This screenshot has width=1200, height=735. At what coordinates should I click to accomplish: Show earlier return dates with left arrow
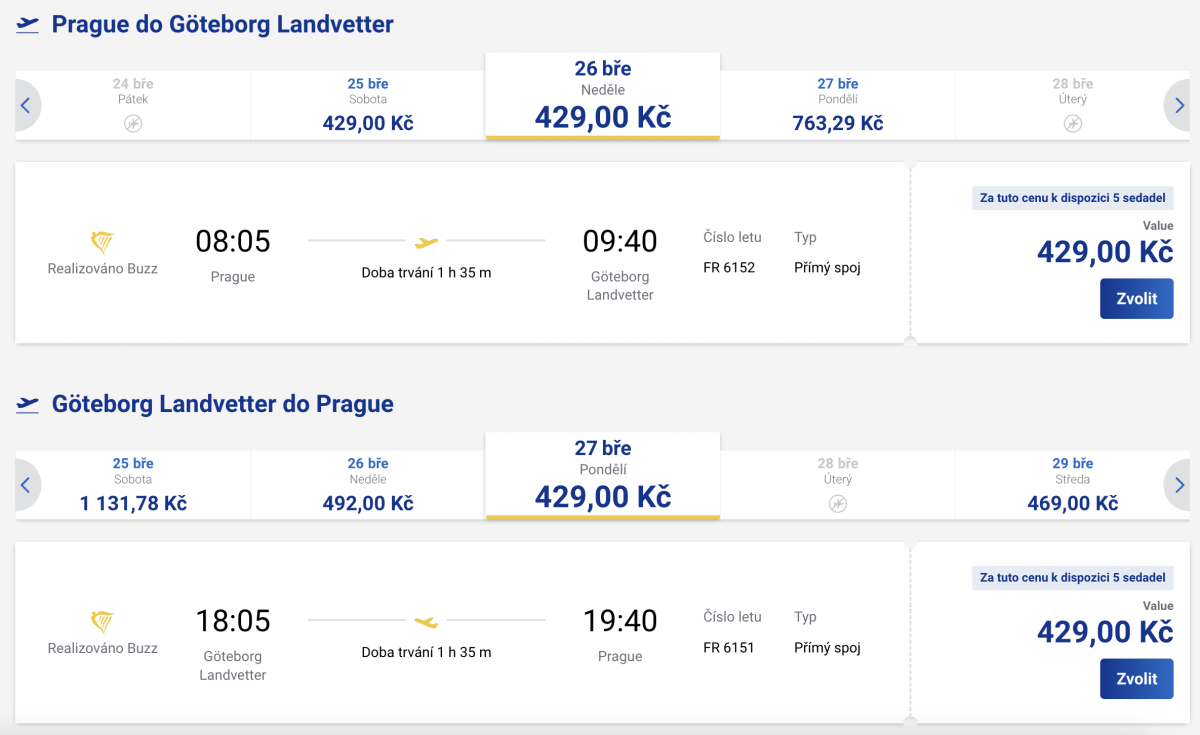click(26, 485)
